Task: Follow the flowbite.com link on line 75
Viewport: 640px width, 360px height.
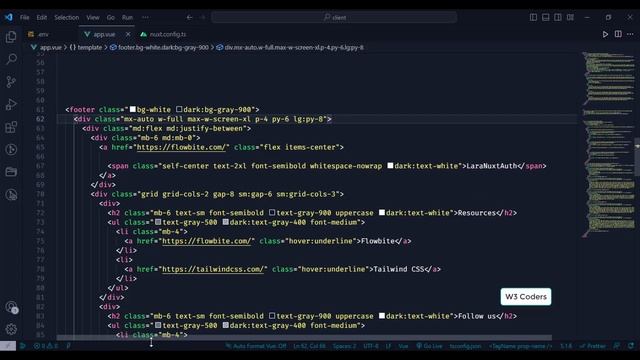Action: coord(207,241)
